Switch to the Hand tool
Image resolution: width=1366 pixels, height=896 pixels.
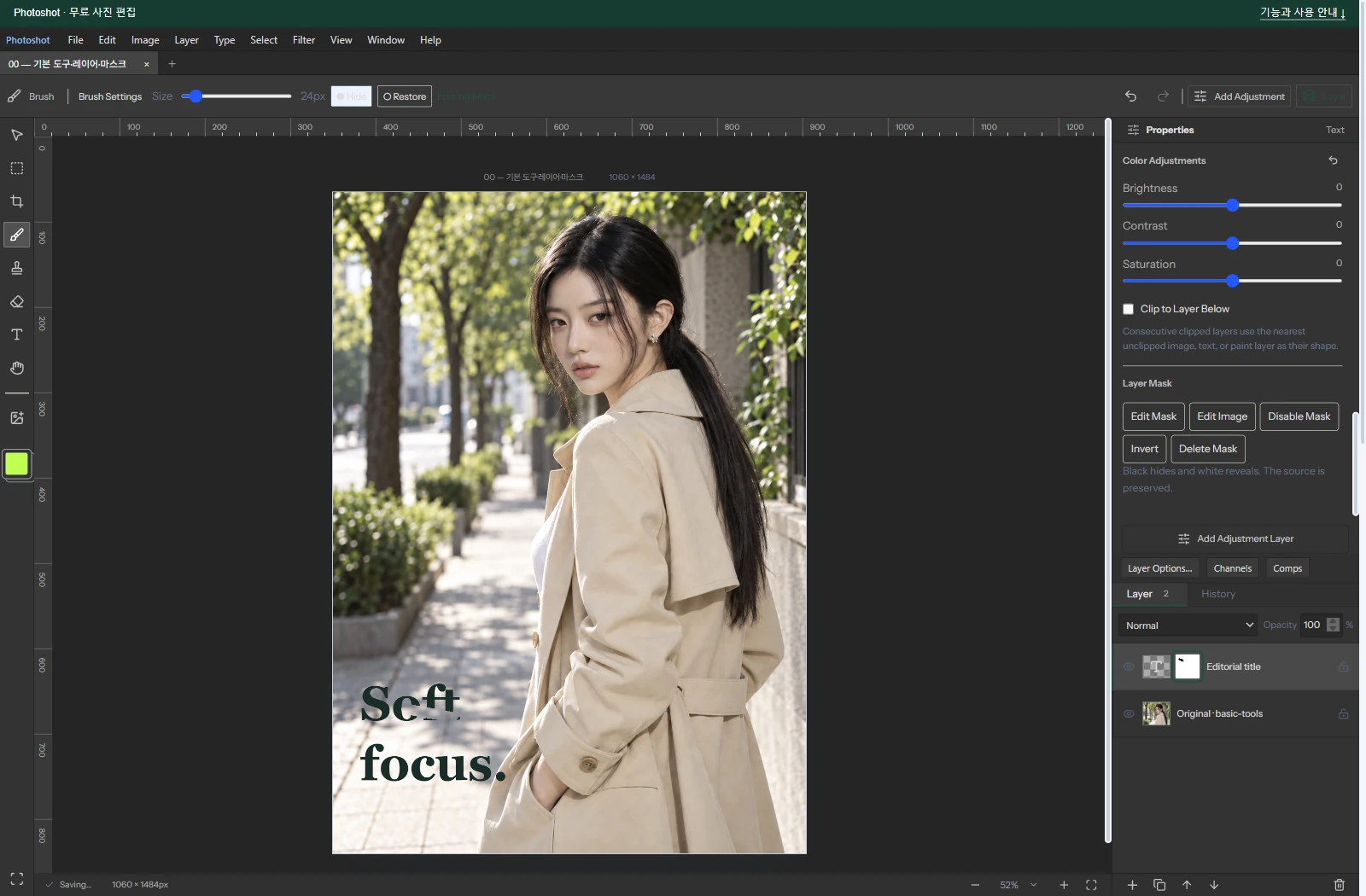pos(16,368)
